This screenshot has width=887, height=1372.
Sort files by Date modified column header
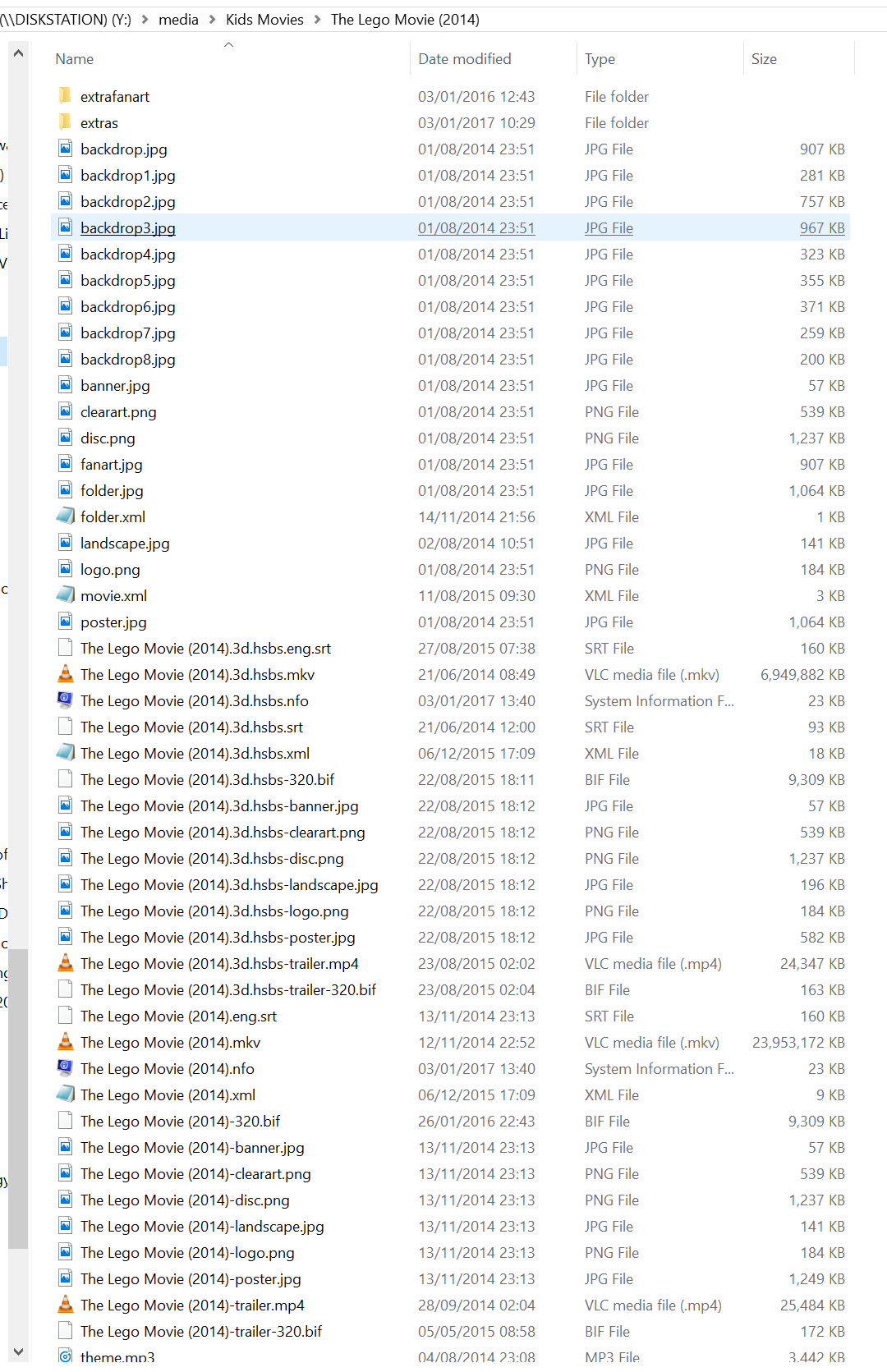tap(465, 59)
